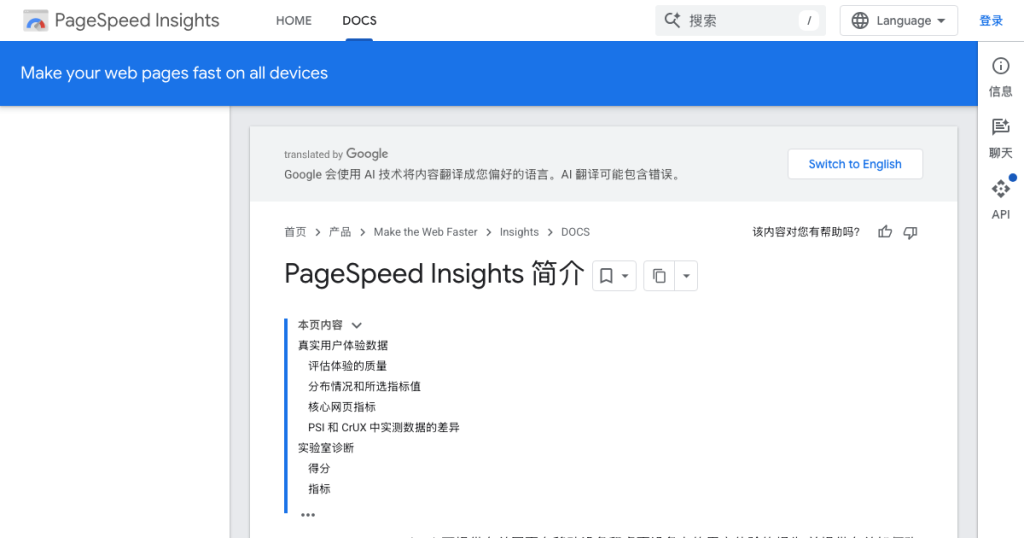Open the 产品 breadcrumb link

(x=340, y=232)
